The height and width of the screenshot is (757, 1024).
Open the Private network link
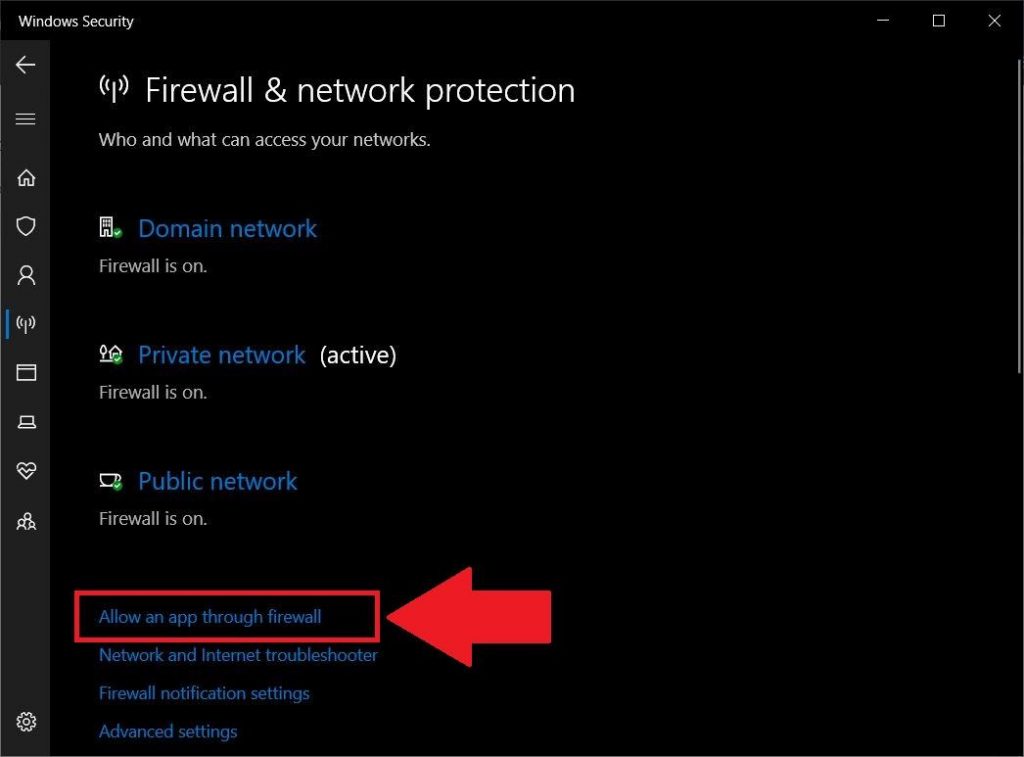point(221,355)
